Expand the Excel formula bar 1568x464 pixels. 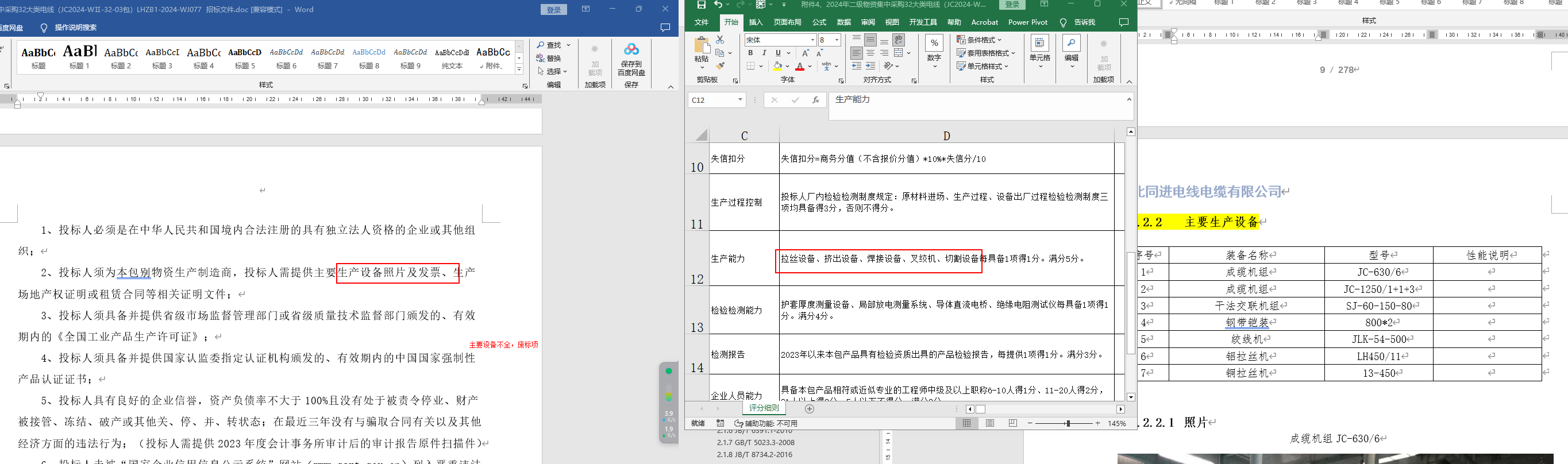1128,100
